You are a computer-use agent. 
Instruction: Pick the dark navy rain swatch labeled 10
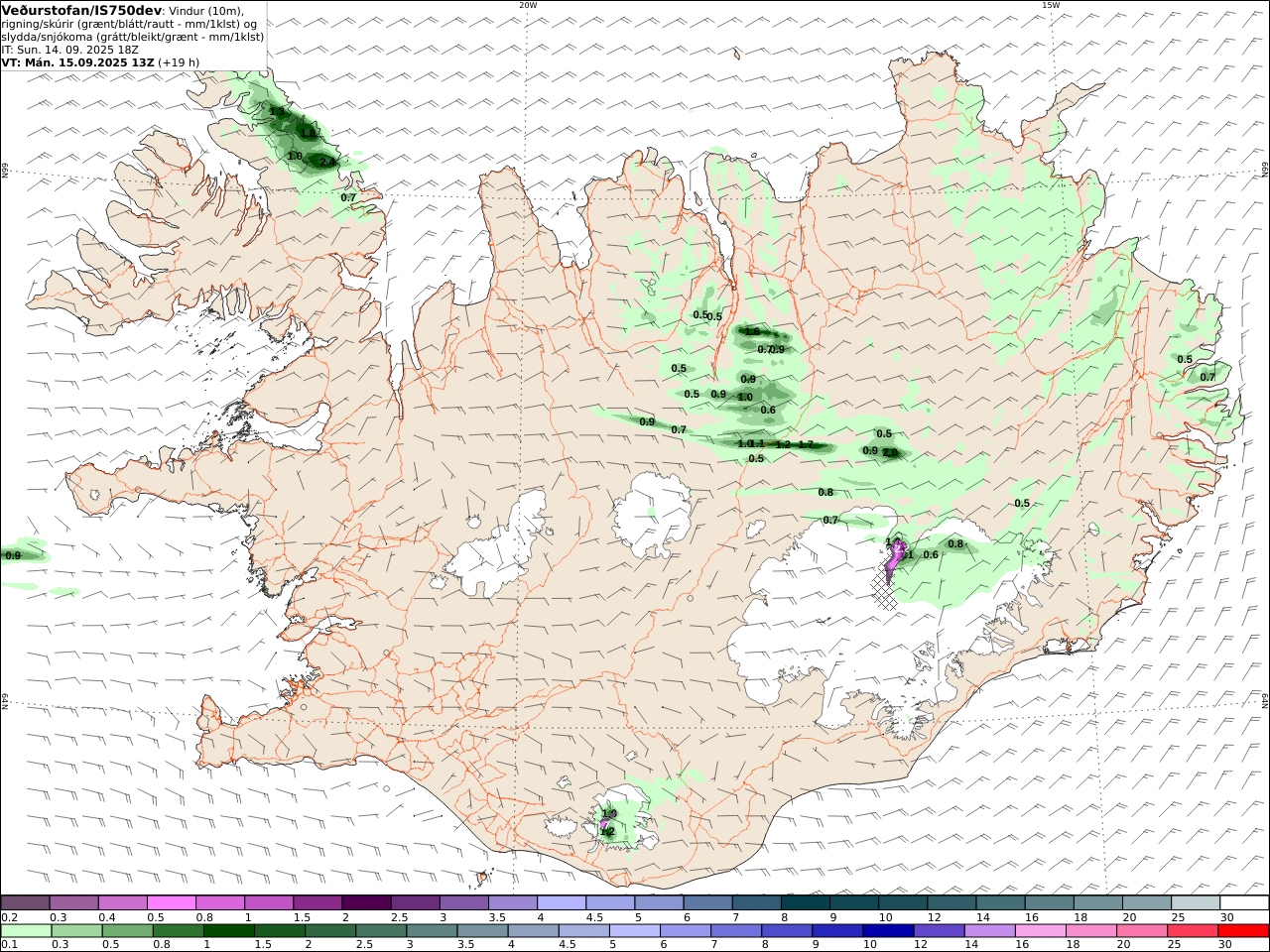888,930
